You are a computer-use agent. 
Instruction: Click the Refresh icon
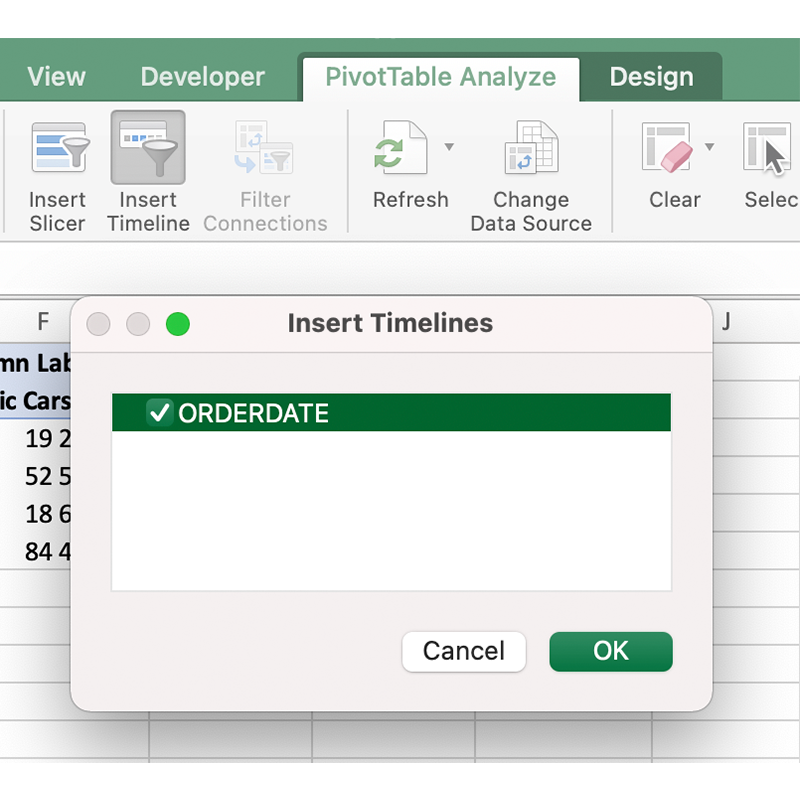(398, 150)
